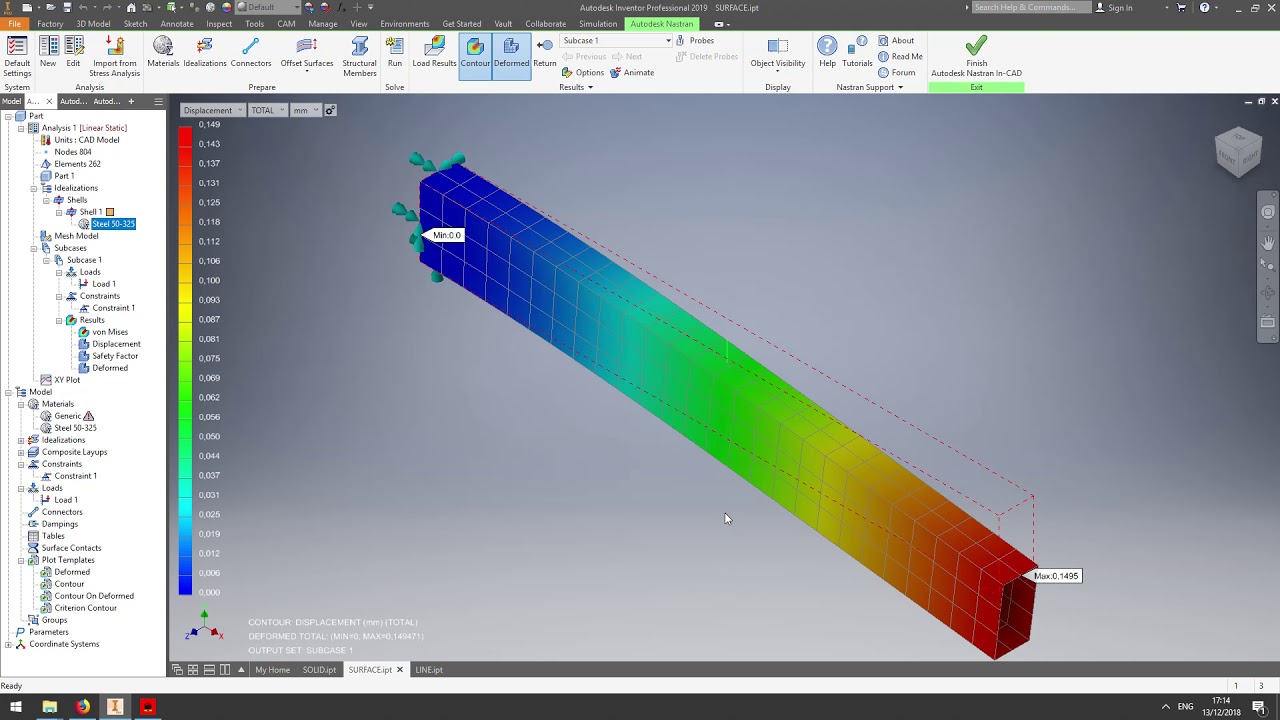Open Nastran Help
1280x720 pixels.
[x=827, y=52]
